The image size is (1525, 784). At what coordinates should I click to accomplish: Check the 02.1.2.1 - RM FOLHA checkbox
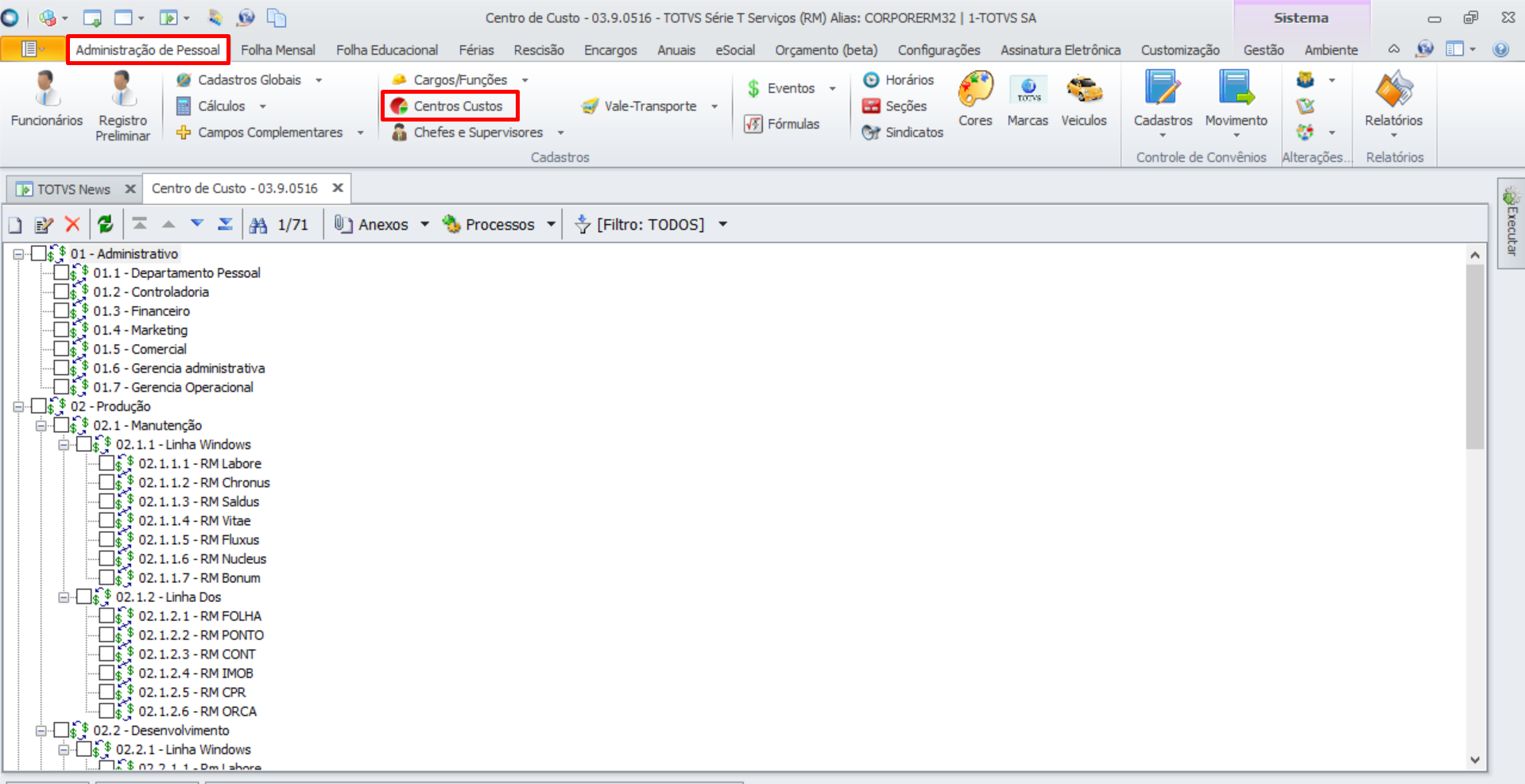[106, 616]
